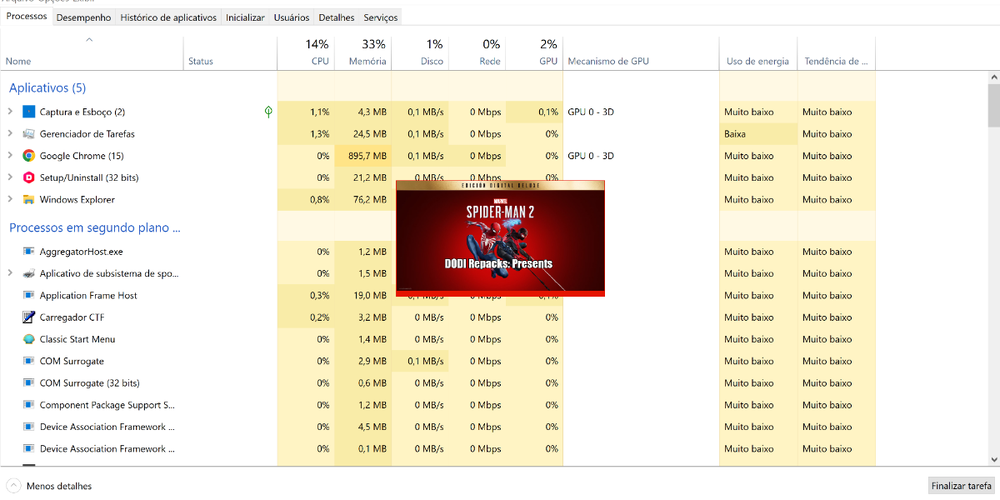
Task: Open the Histórico de aplicativos tab
Action: [x=168, y=17]
